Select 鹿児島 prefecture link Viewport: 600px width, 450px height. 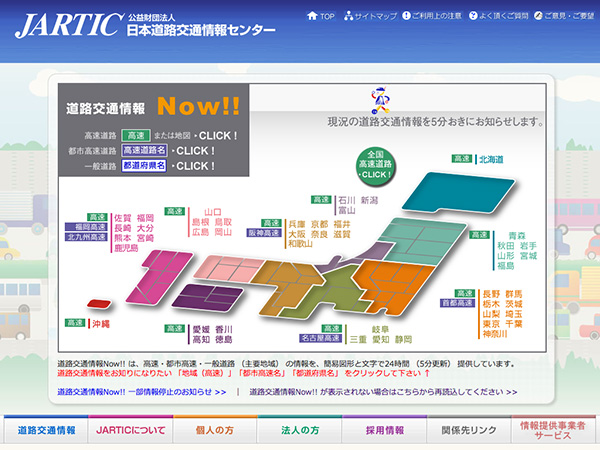[x=126, y=248]
